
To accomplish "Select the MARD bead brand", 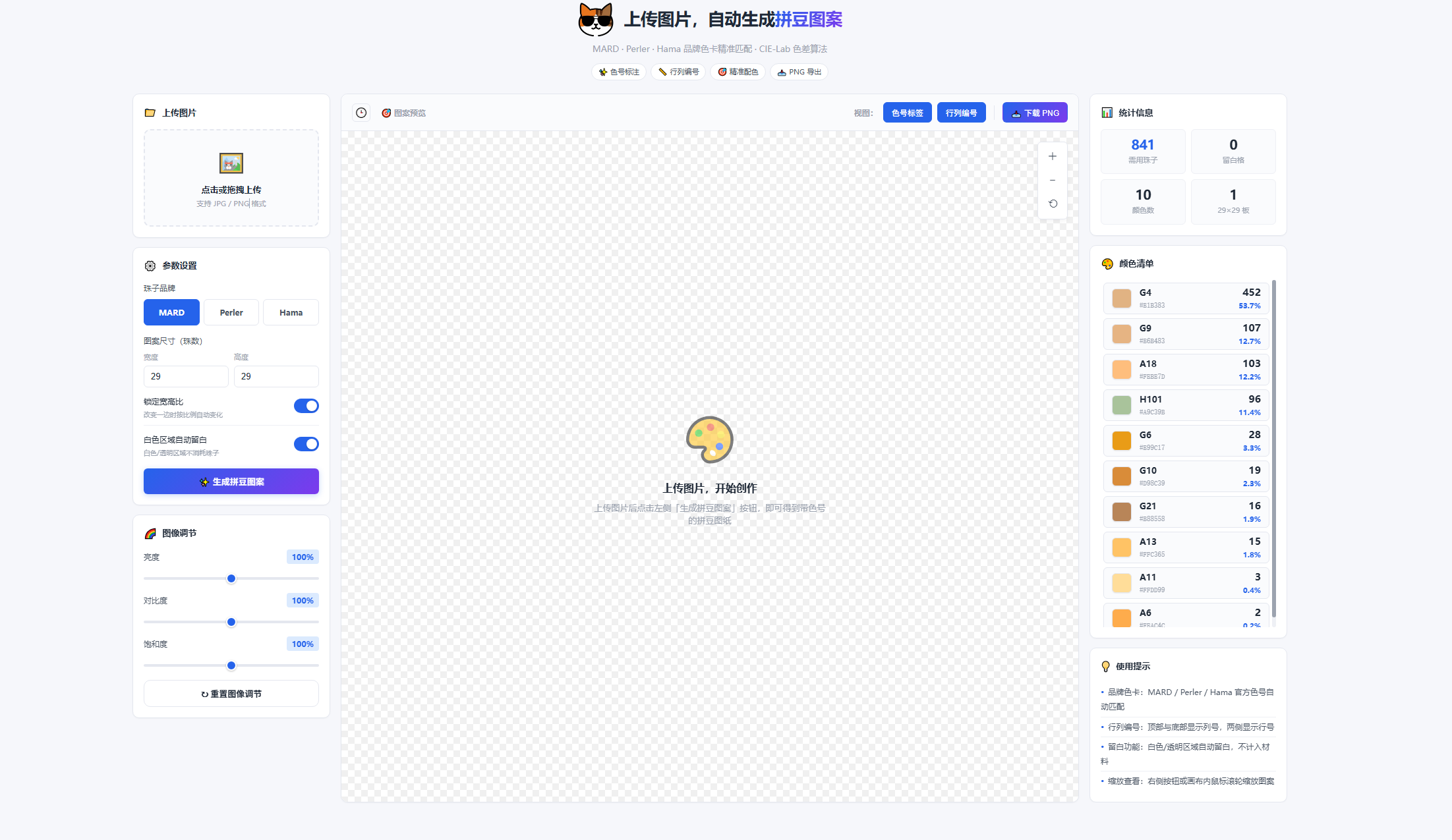I will tap(171, 312).
